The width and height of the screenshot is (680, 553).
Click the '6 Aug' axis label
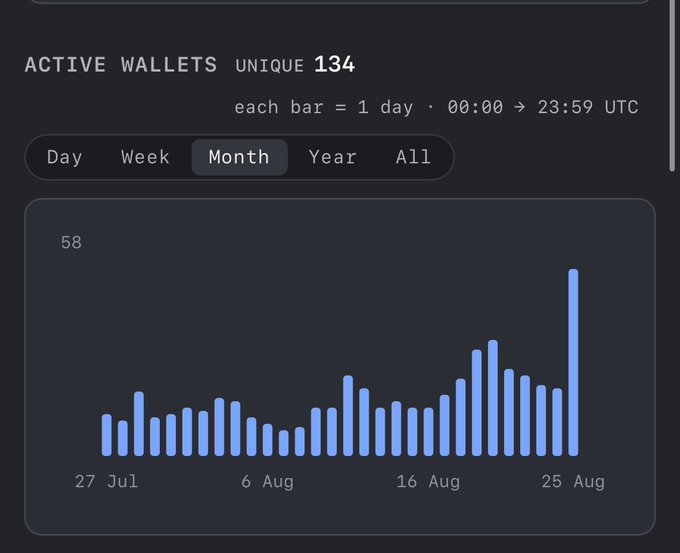[268, 481]
